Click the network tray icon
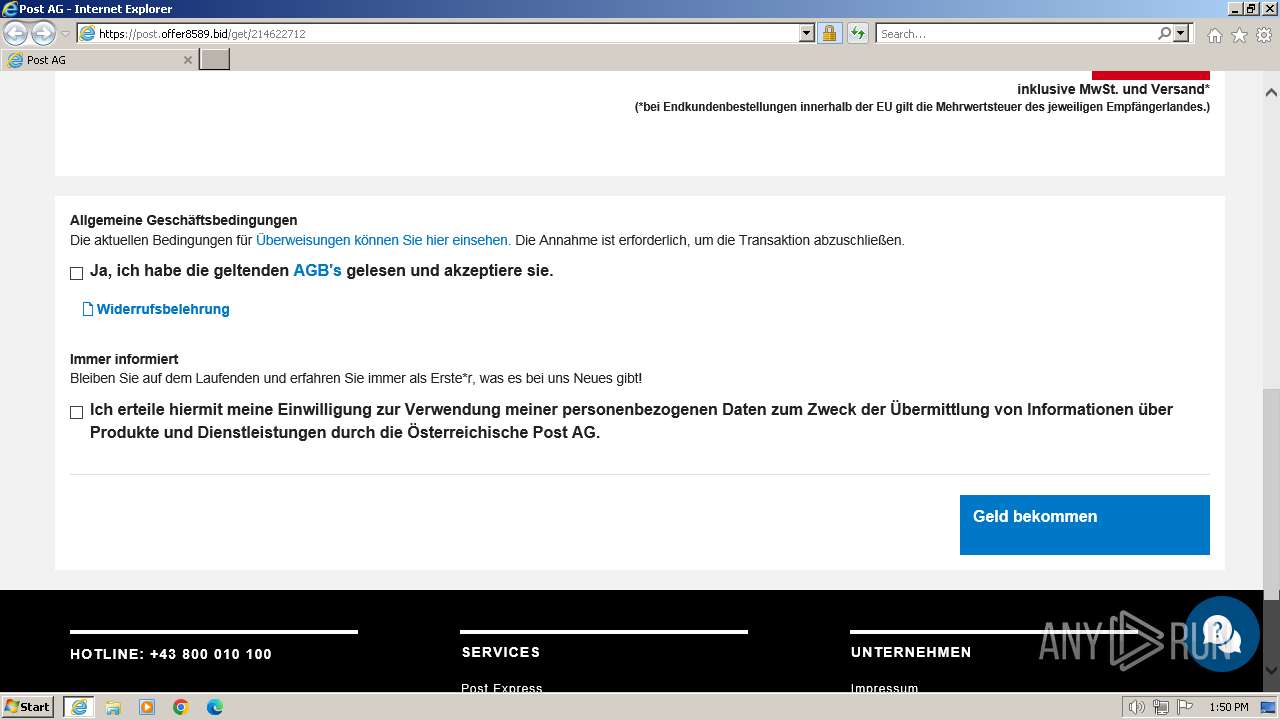The width and height of the screenshot is (1280, 720). click(1161, 707)
